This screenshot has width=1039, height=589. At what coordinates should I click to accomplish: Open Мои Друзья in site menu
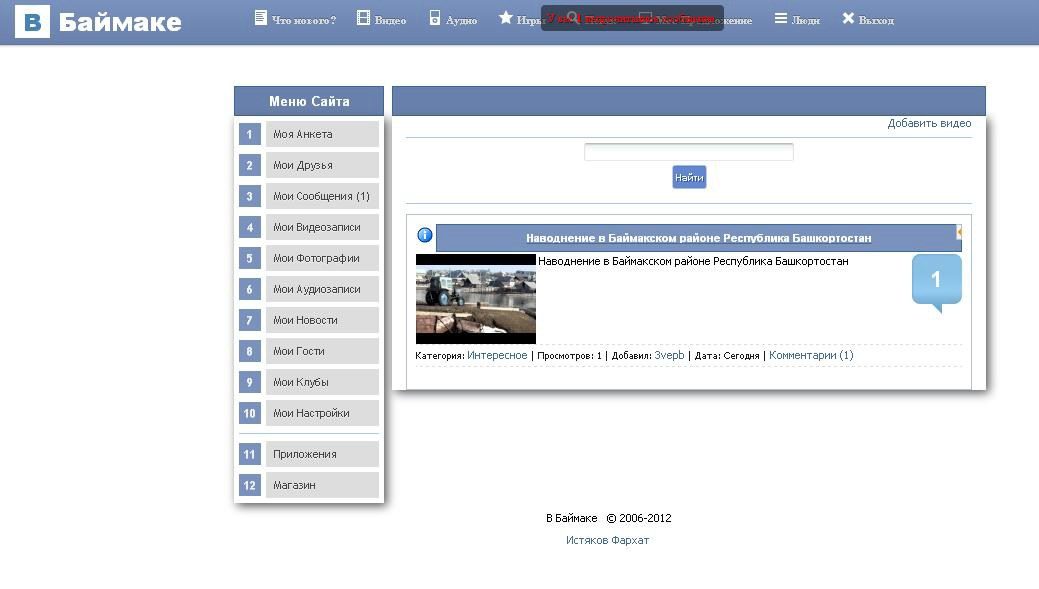(x=322, y=165)
